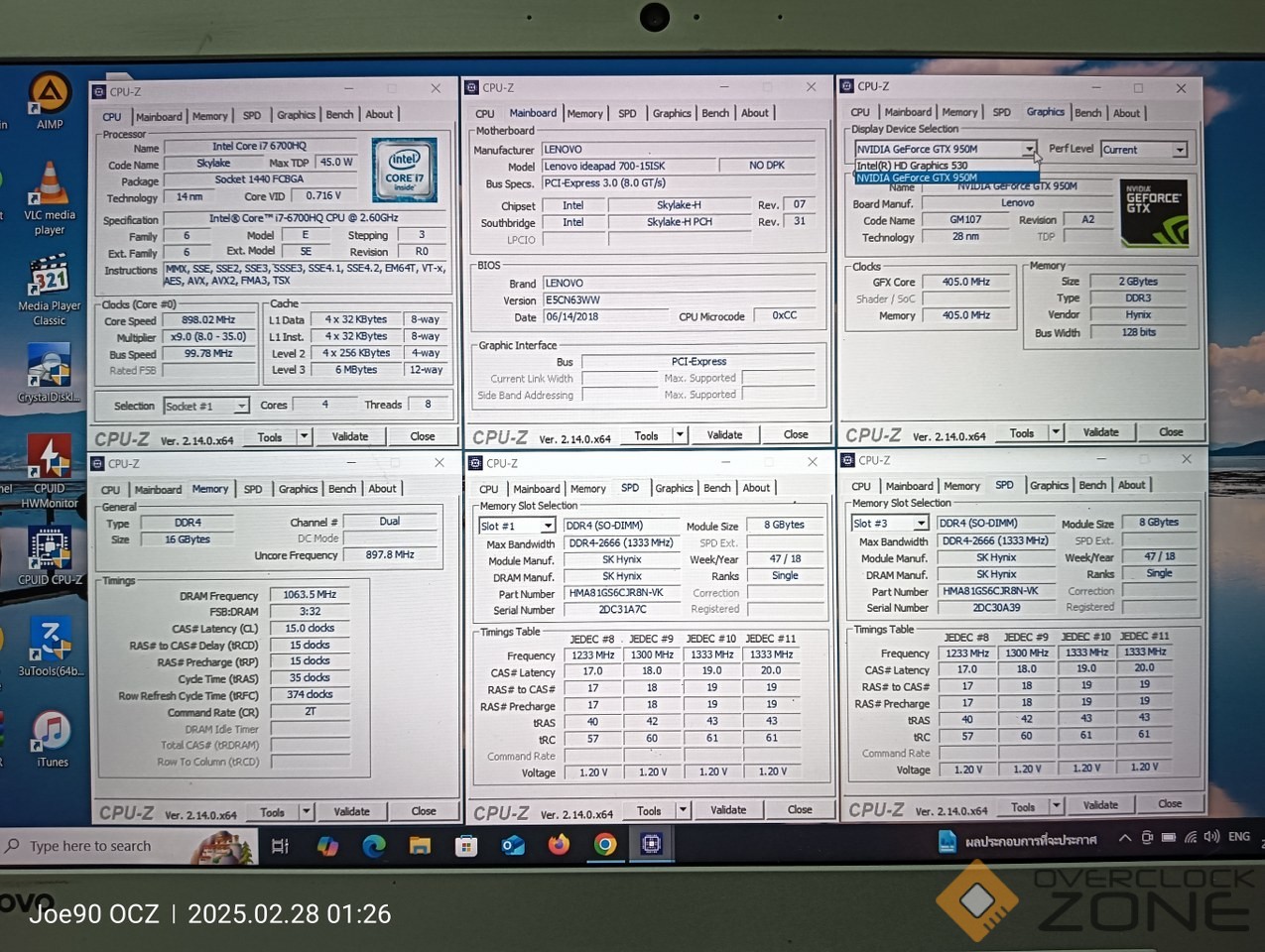The image size is (1265, 952).
Task: Open Microsoft Edge on the taskbar
Action: (x=373, y=846)
